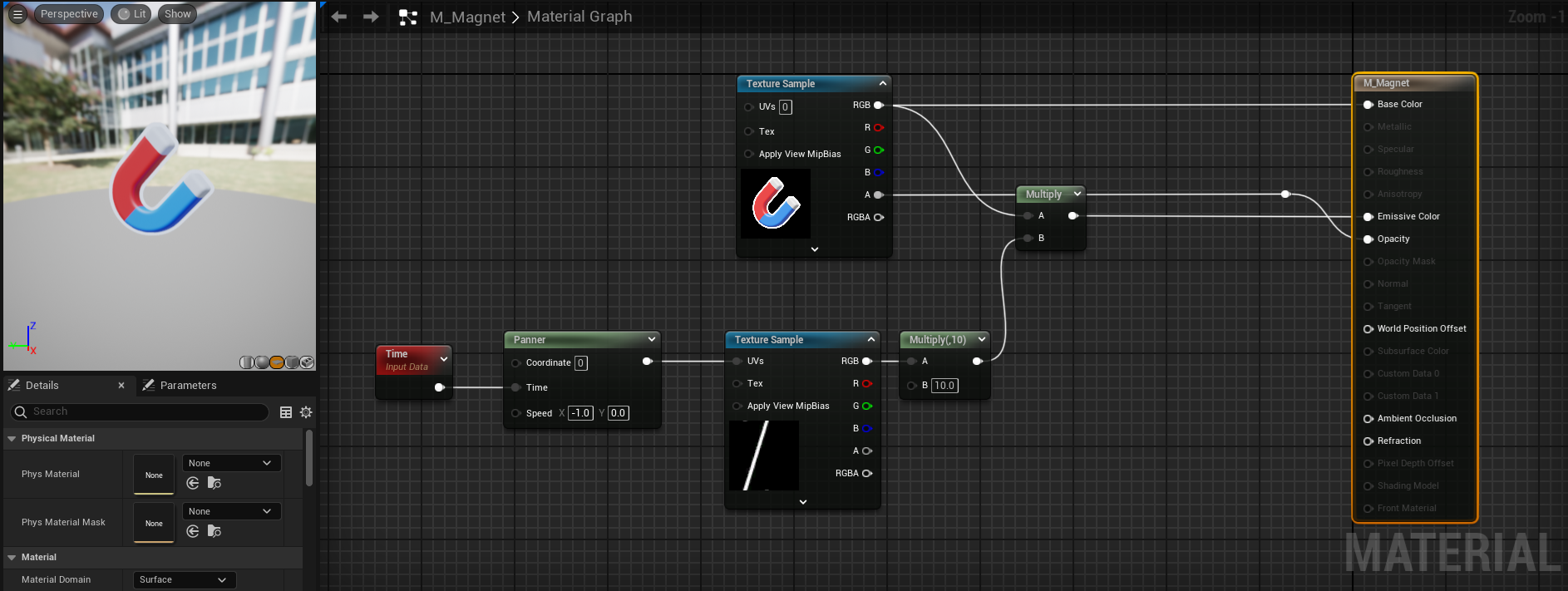Open Details panel settings gear
Viewport: 1568px width, 591px height.
point(306,412)
